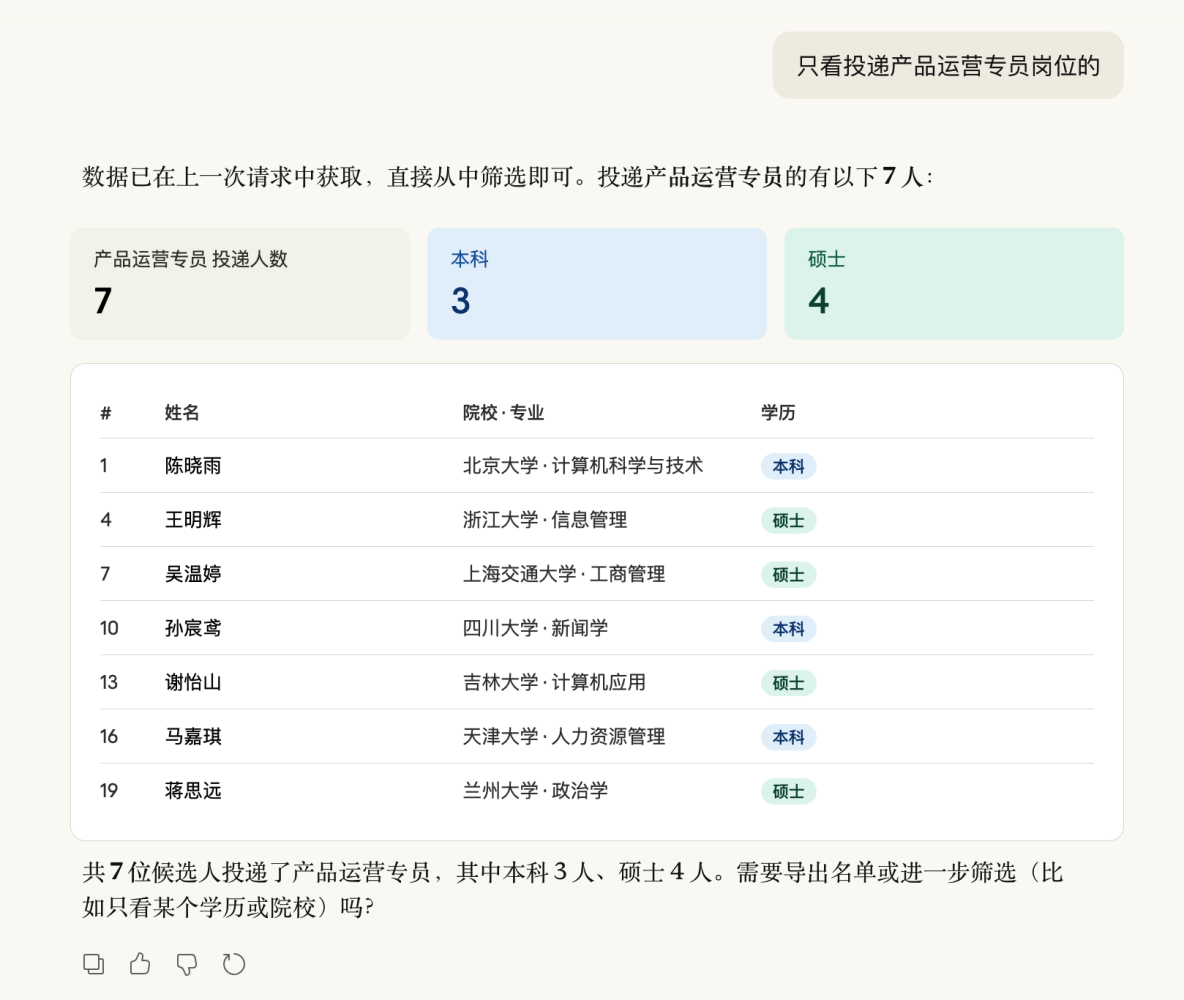Click the 本科 badge in 陈晓雨's row
Viewport: 1184px width, 1000px height.
(x=788, y=467)
